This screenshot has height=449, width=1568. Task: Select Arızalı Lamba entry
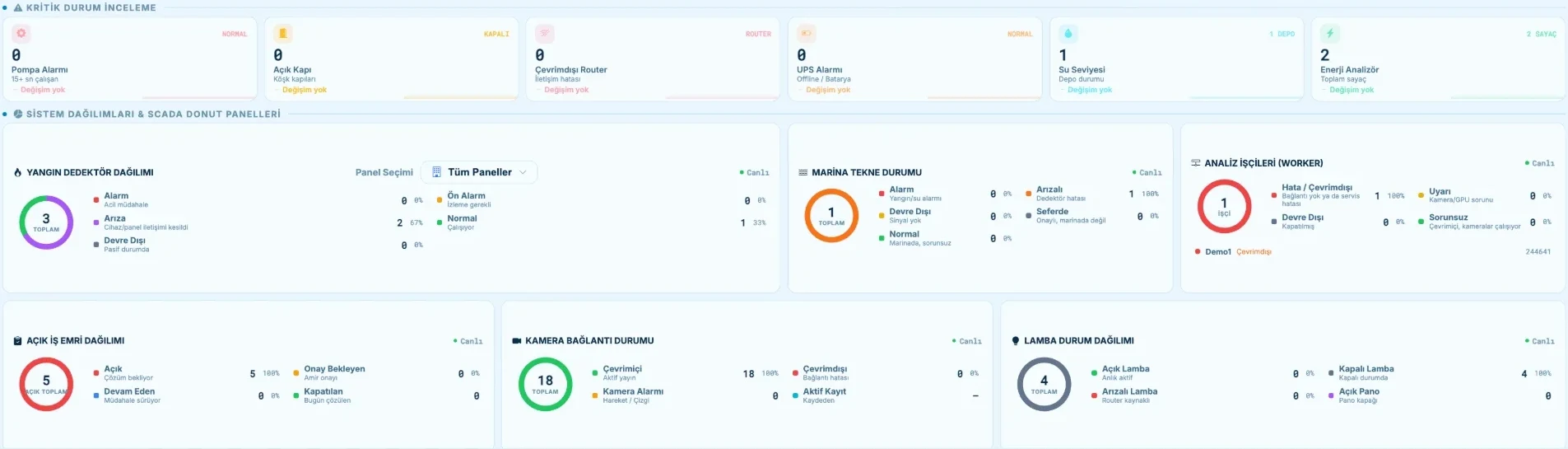pos(1203,395)
